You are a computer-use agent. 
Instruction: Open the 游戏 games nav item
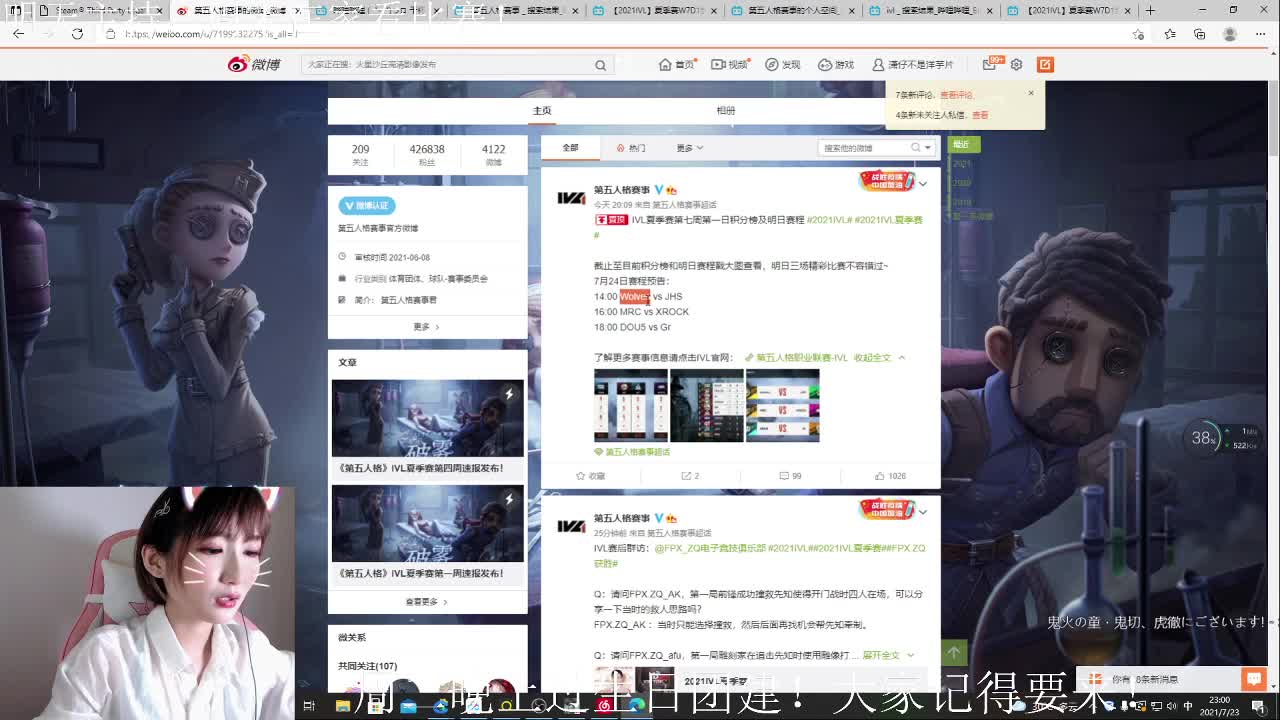836,65
